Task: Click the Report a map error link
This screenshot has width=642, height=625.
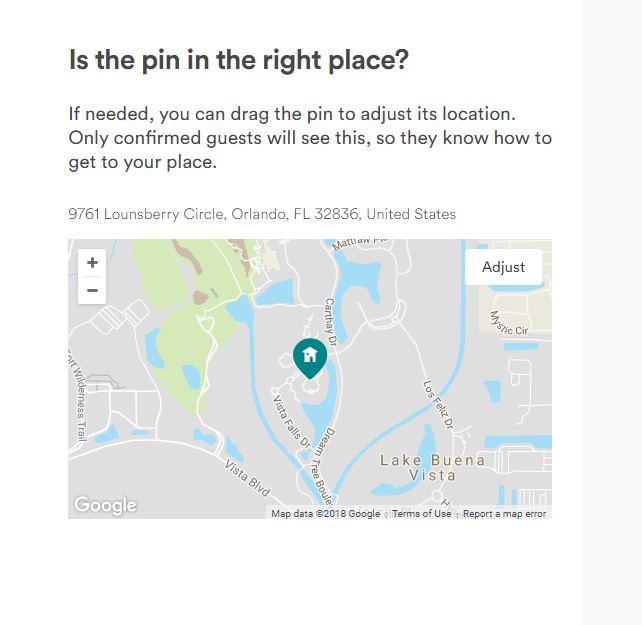Action: 504,514
